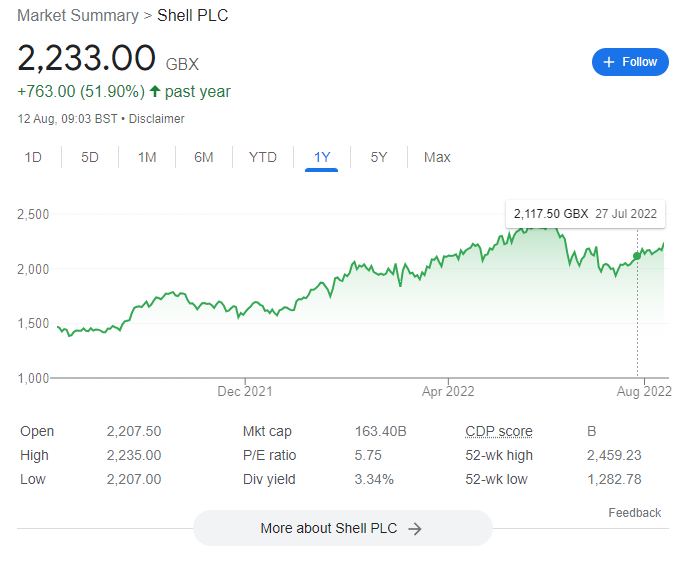
Task: Click the +763.00 (51.90%) change text
Action: pyautogui.click(x=81, y=91)
